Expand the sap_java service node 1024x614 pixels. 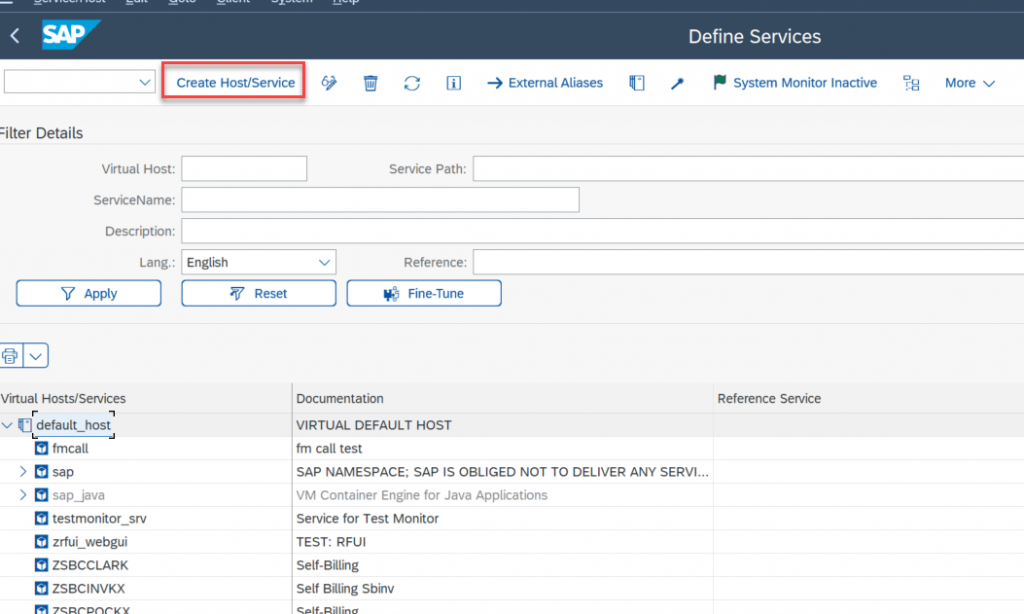(23, 495)
